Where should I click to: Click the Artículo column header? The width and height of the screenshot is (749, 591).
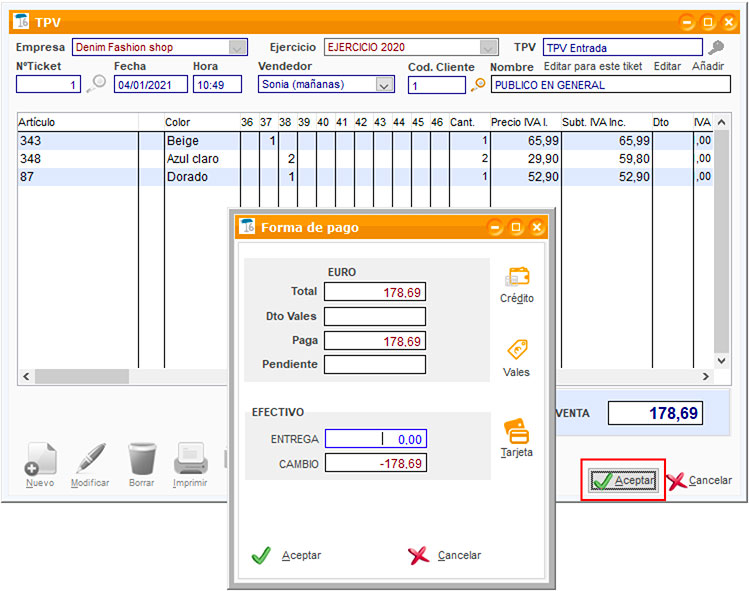78,122
